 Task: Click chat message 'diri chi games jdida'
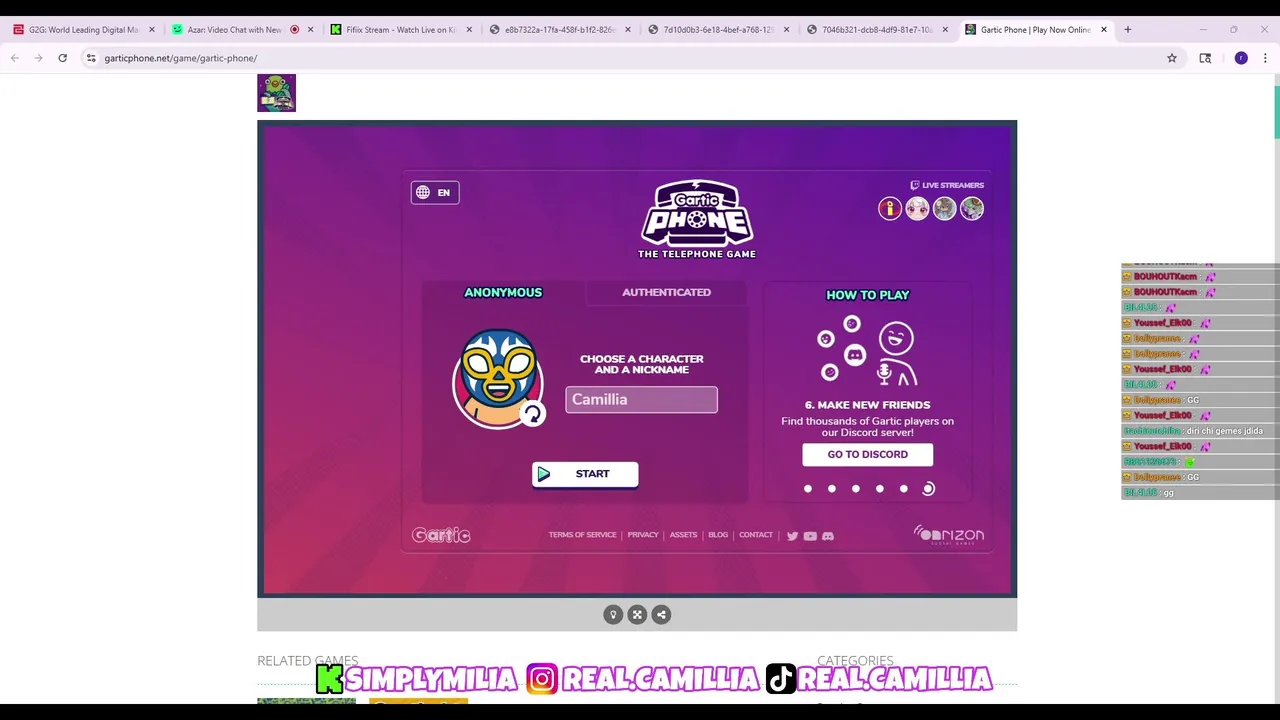(1224, 431)
